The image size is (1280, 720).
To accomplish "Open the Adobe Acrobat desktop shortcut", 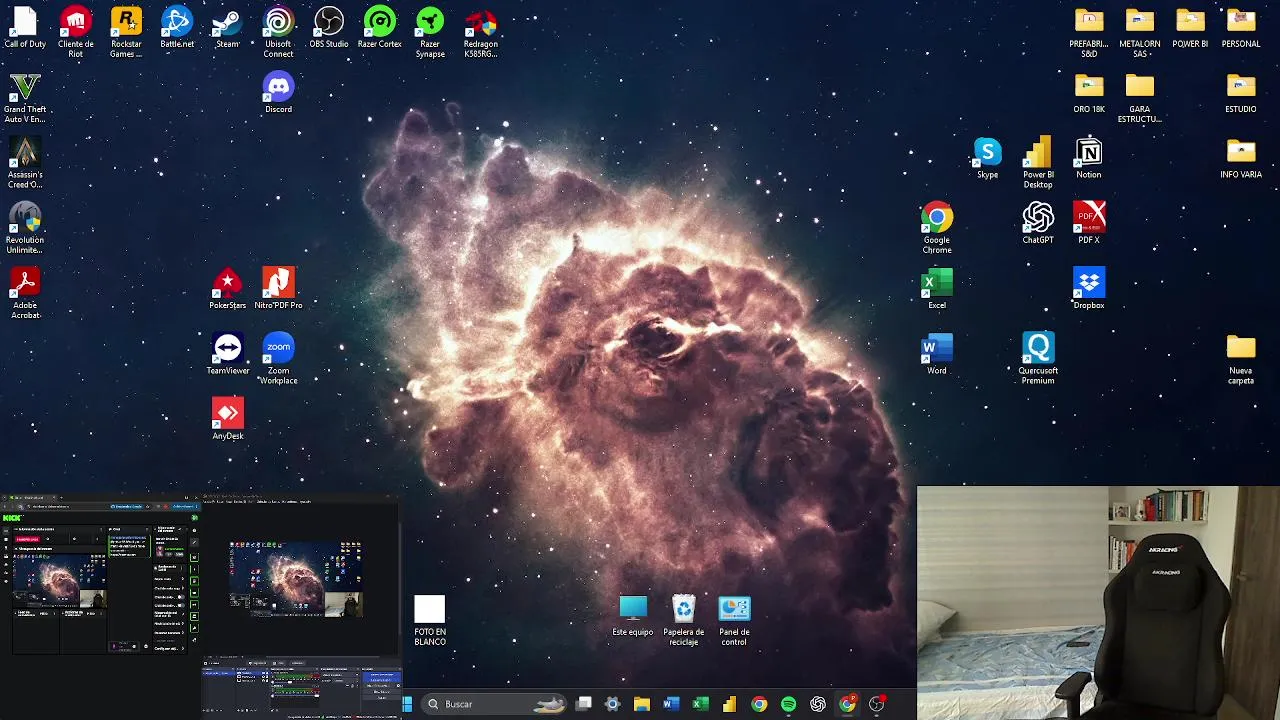I will pos(25,293).
